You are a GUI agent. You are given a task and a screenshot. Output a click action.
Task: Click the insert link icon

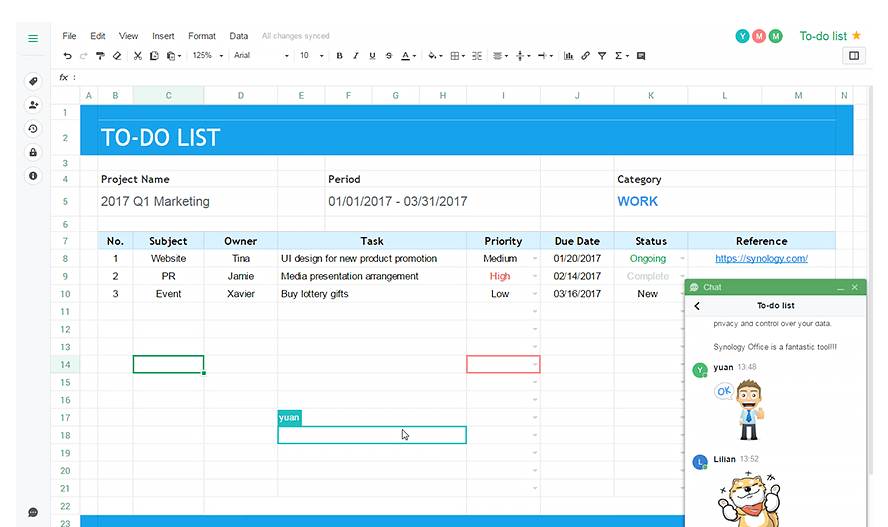pos(586,55)
